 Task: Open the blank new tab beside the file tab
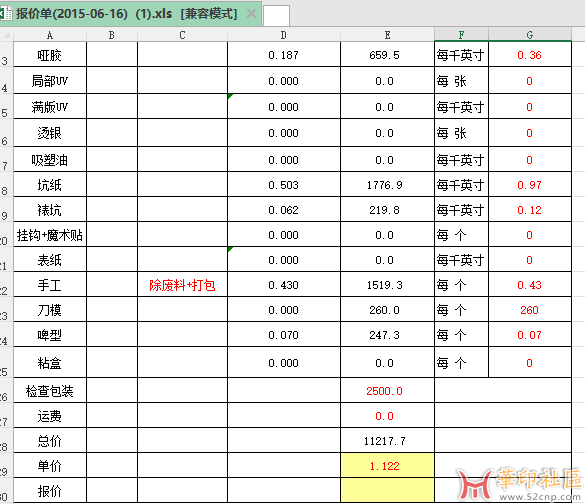[276, 16]
